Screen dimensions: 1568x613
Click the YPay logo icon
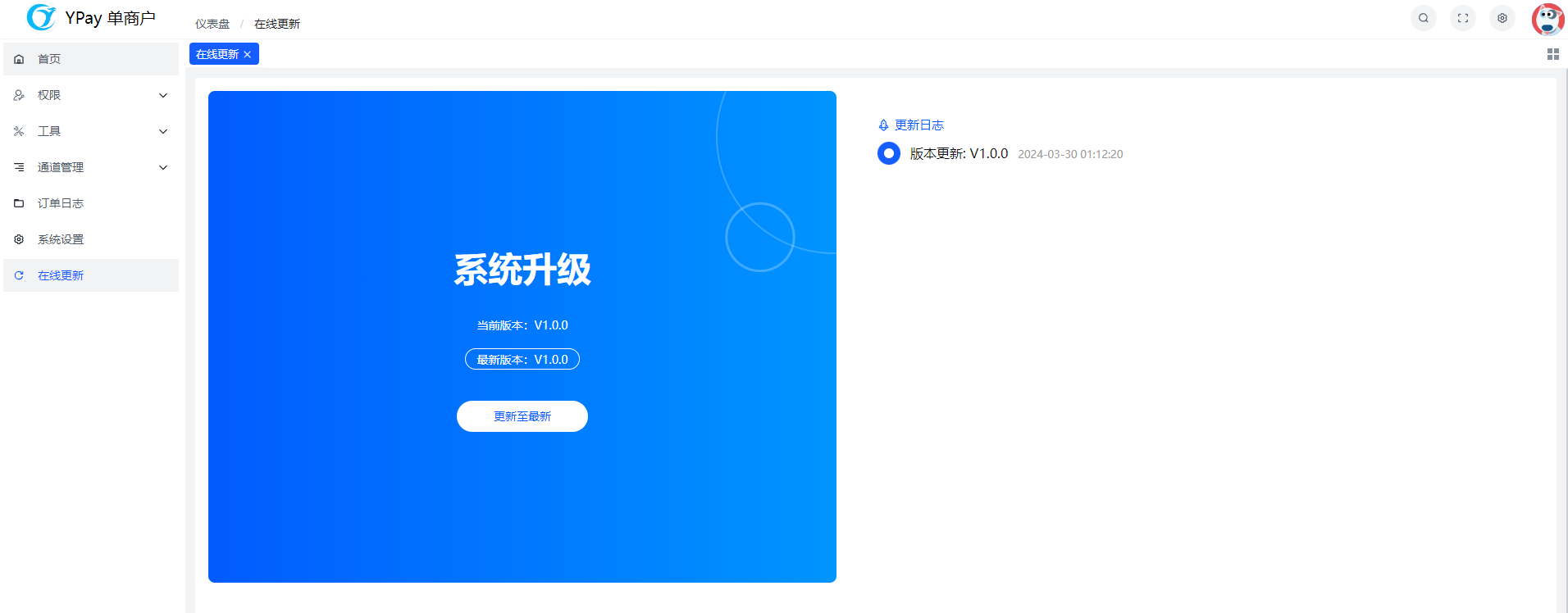(x=41, y=17)
